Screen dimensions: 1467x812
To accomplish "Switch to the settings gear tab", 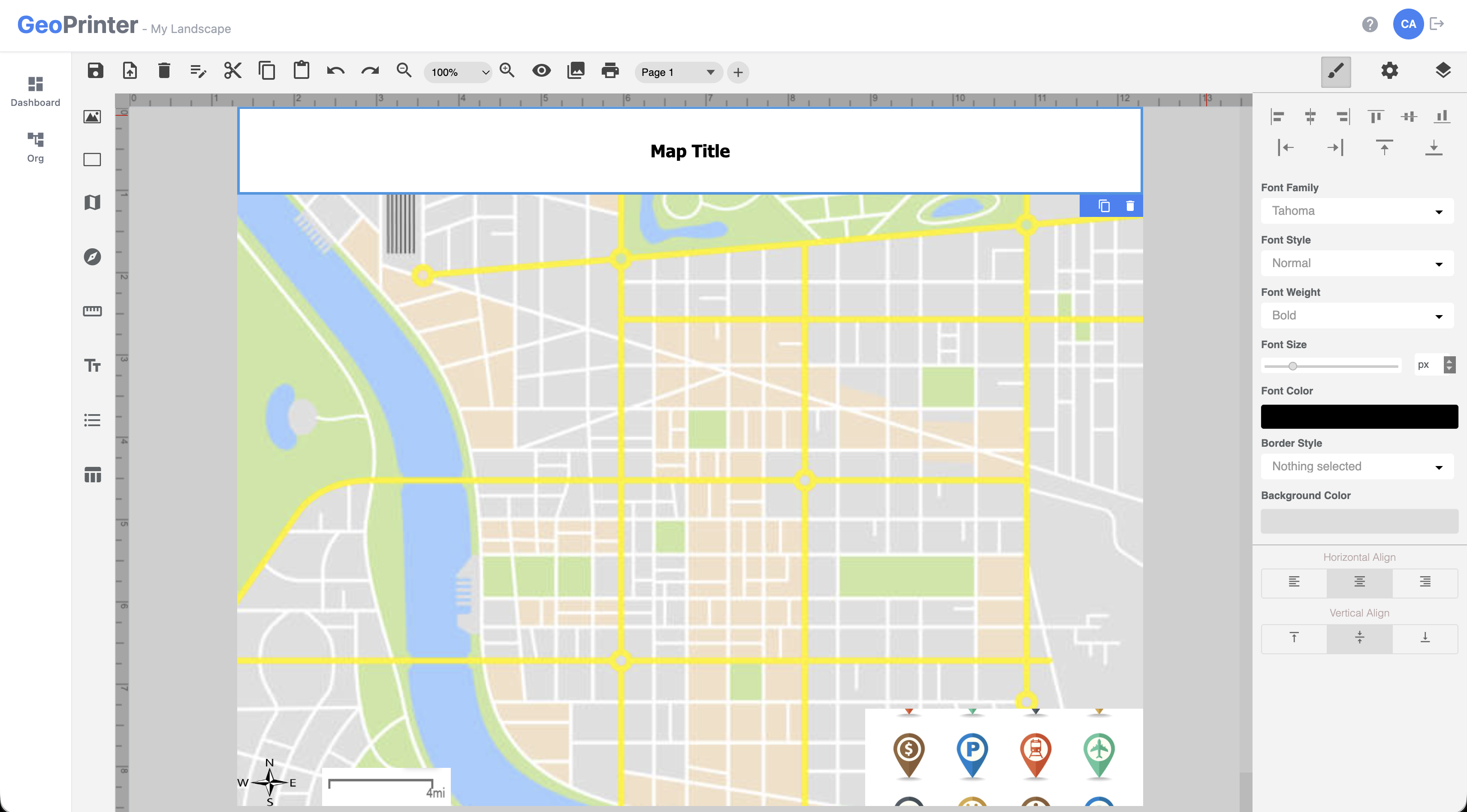I will [x=1389, y=71].
